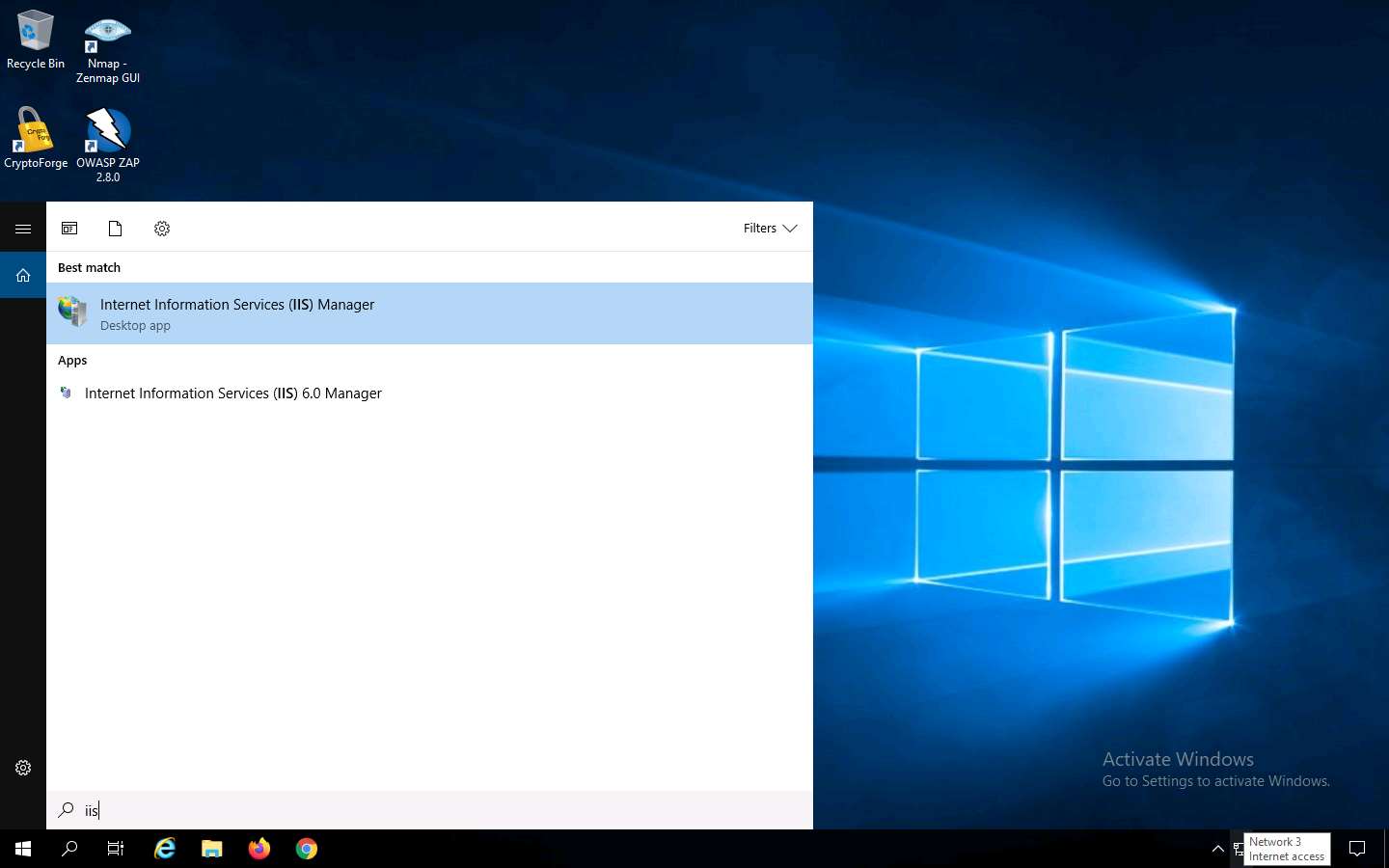The width and height of the screenshot is (1389, 868).
Task: Launch Firefox from the taskbar
Action: point(259,849)
